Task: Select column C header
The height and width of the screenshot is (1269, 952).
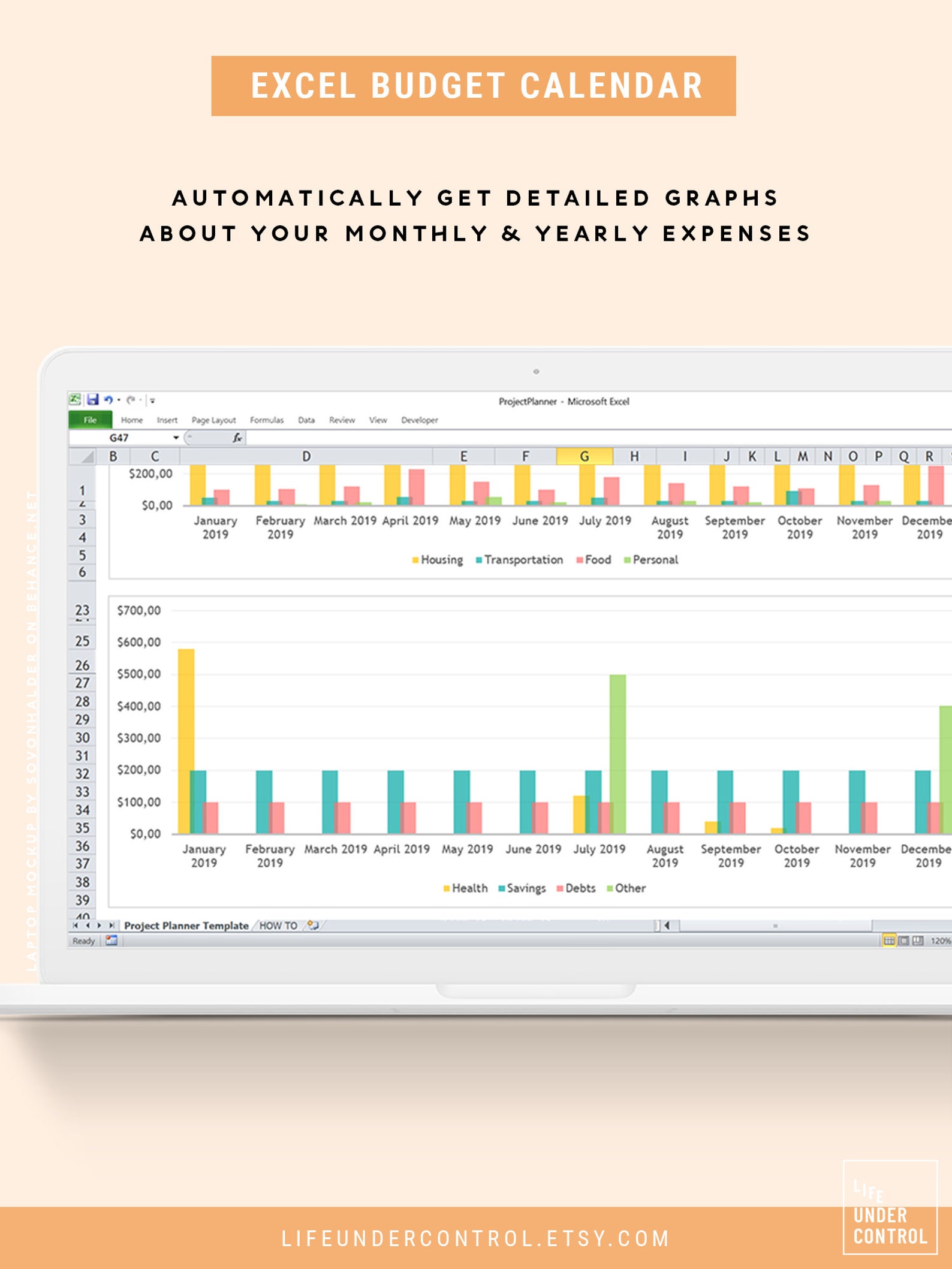Action: pyautogui.click(x=155, y=456)
